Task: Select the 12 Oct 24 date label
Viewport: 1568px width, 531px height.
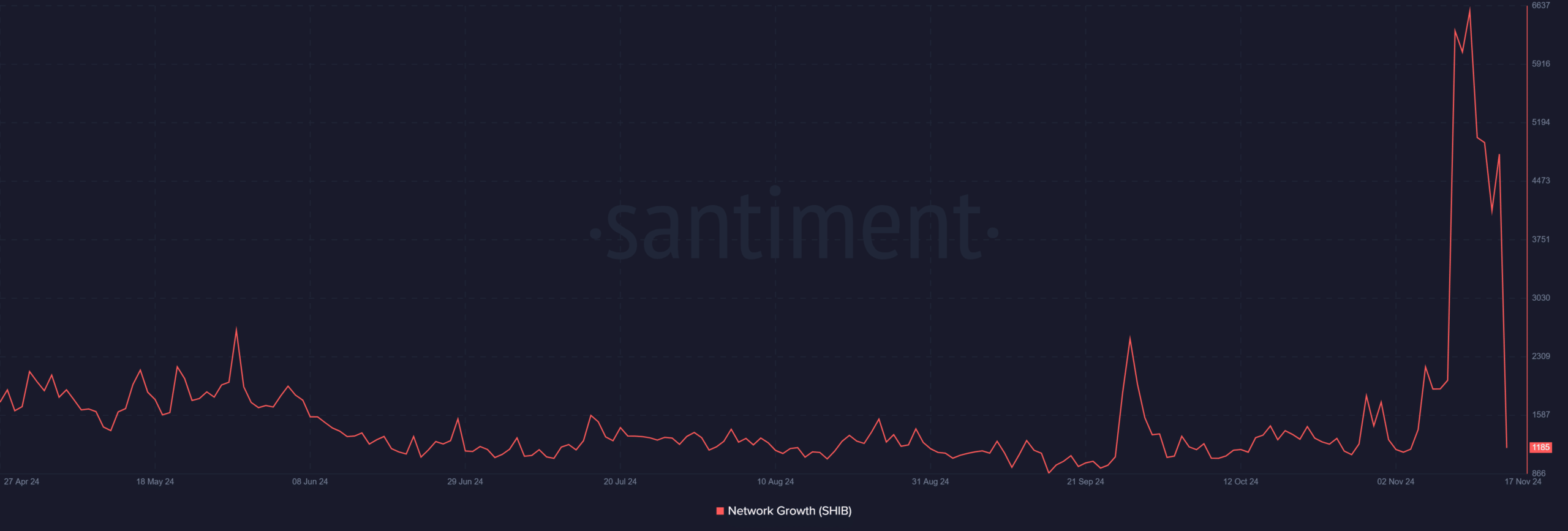Action: click(x=1240, y=481)
